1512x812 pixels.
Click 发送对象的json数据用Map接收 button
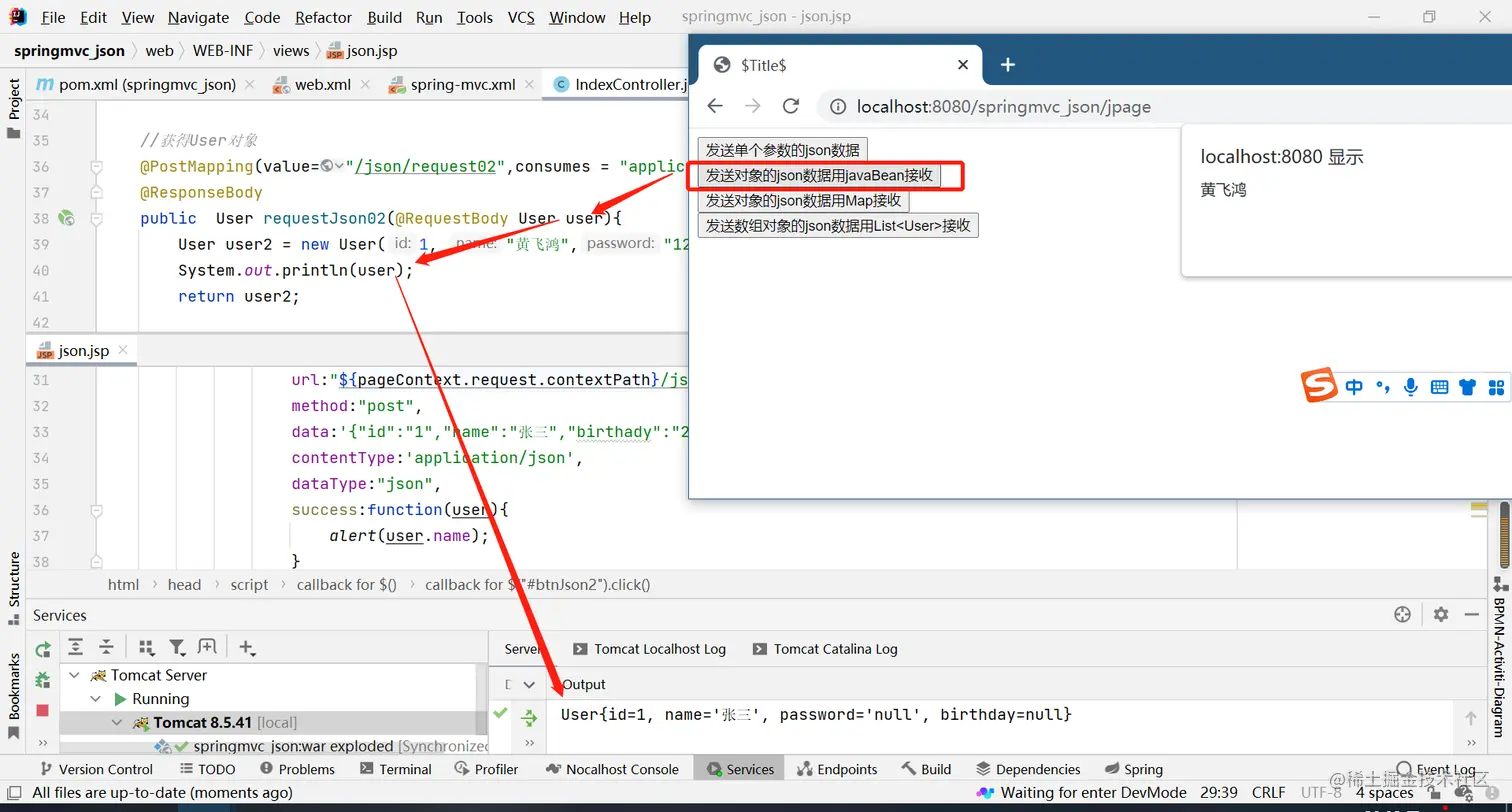[803, 200]
